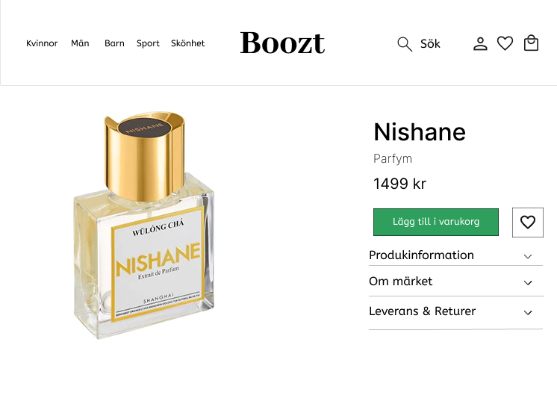Click the Sök search field text
The width and height of the screenshot is (557, 398).
click(430, 44)
